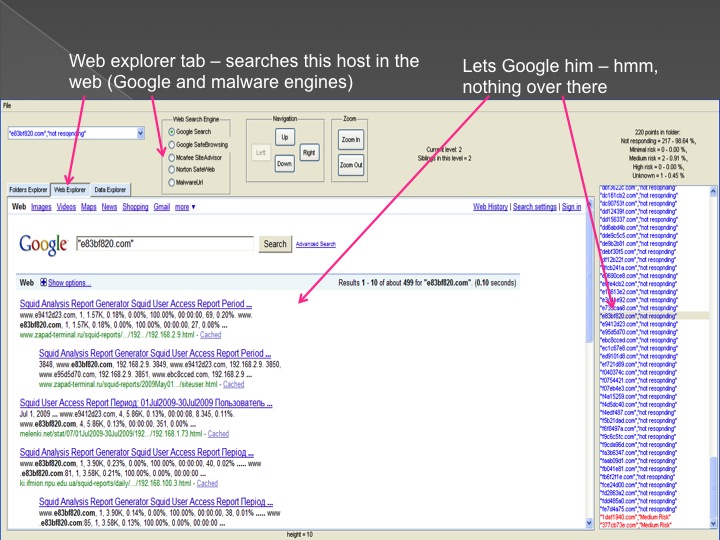Open Cached link for zapad-terminal 192.168.2.9.html result
720x540 pixels.
[x=210, y=335]
